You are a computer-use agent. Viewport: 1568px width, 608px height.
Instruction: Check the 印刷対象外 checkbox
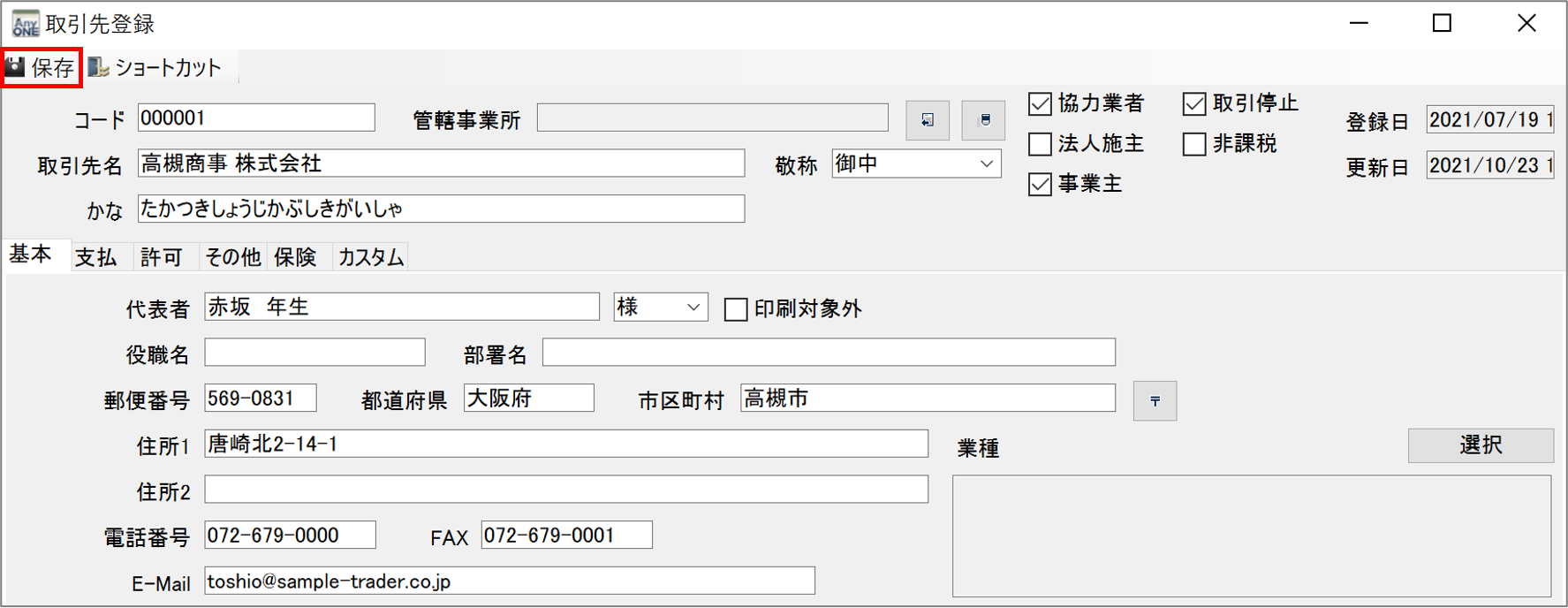[735, 309]
